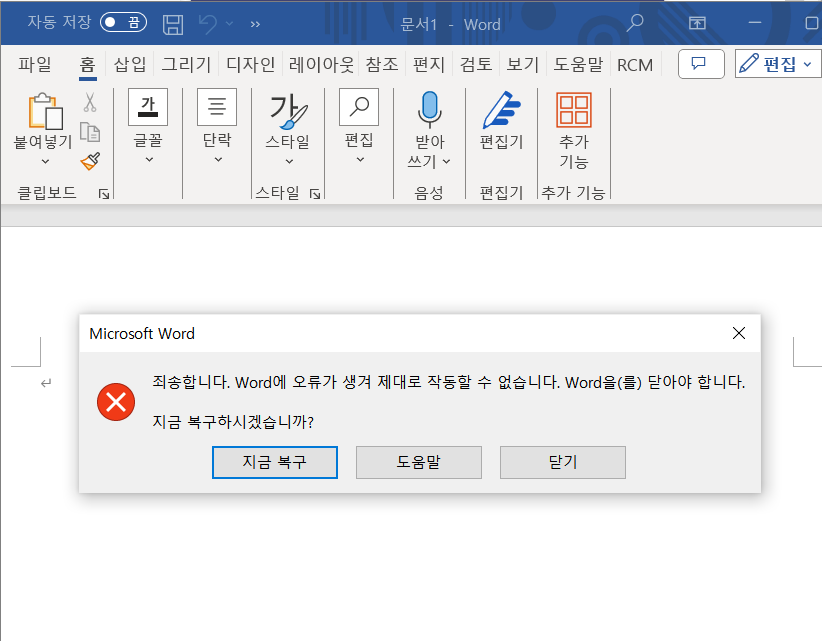Click the 도움말 button in error dialog

[x=418, y=462]
